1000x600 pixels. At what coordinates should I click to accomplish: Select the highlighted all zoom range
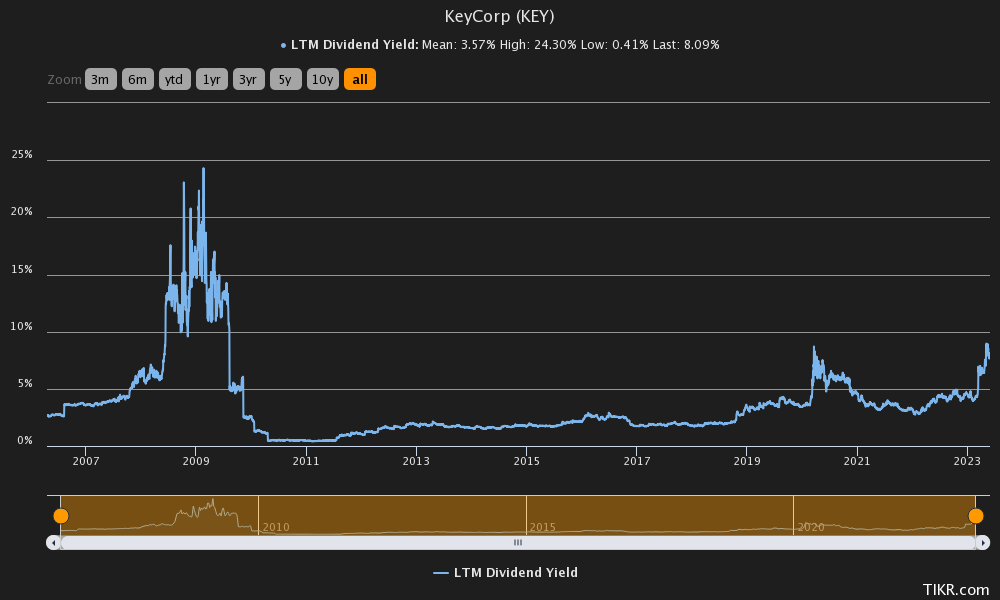tap(359, 79)
